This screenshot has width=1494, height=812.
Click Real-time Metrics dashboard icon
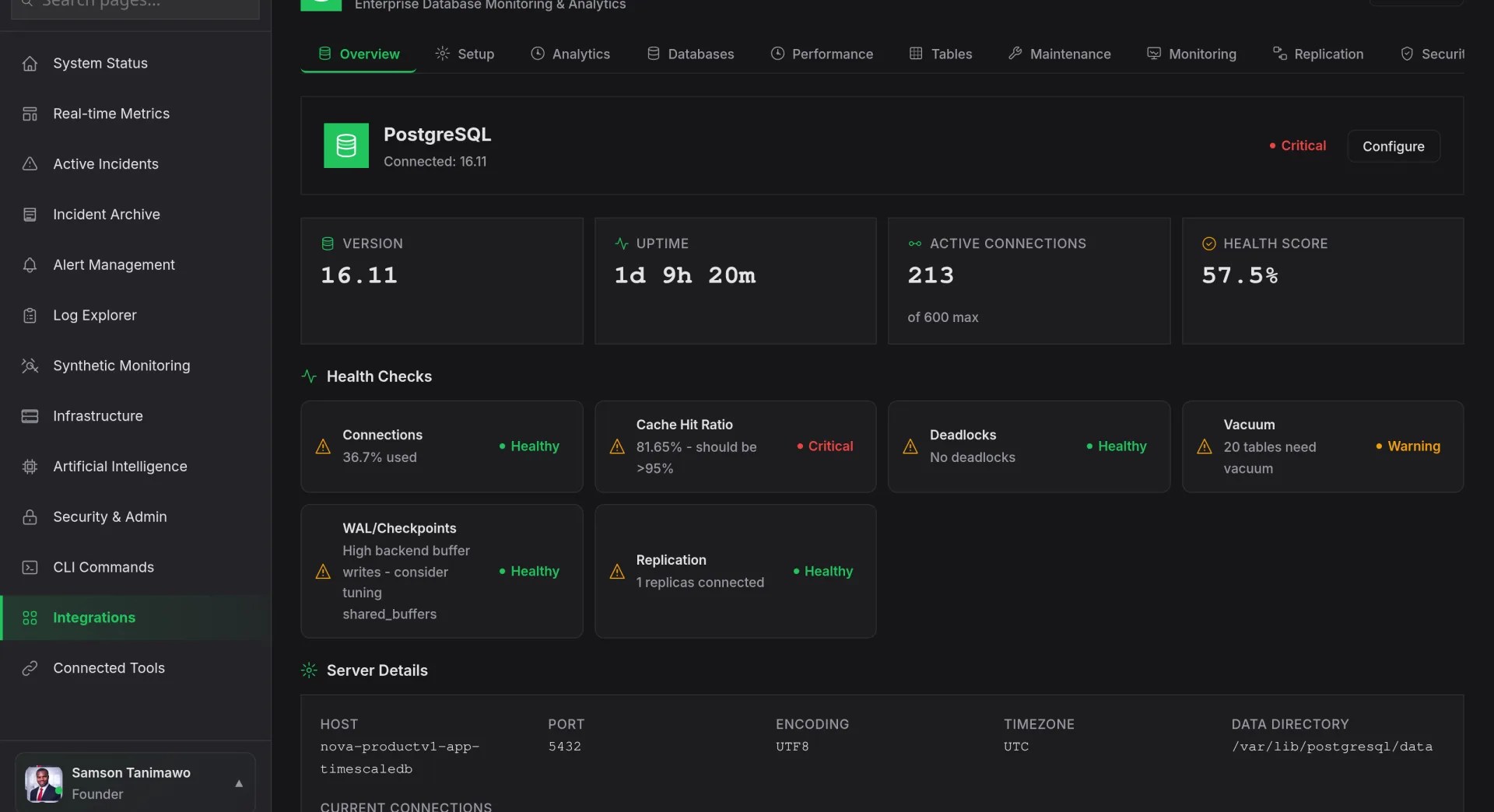point(30,114)
